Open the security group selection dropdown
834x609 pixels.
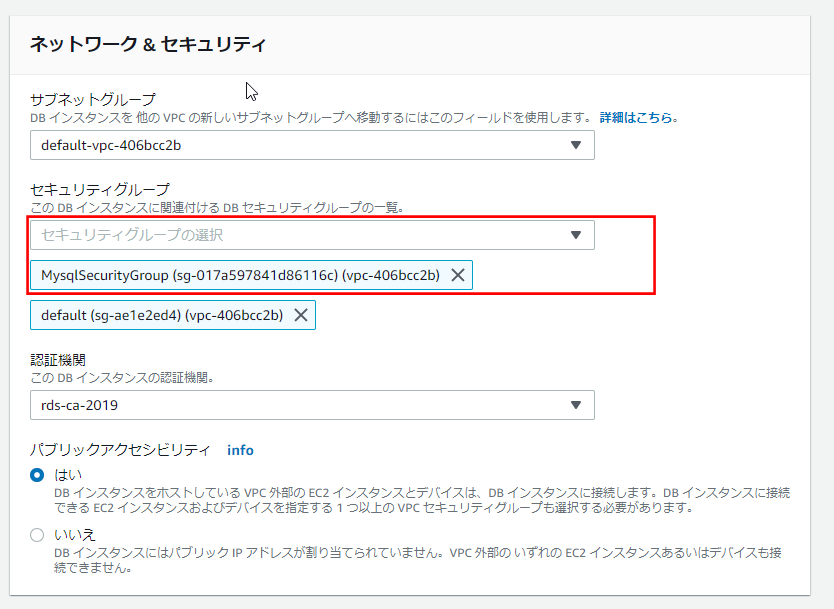pos(312,235)
